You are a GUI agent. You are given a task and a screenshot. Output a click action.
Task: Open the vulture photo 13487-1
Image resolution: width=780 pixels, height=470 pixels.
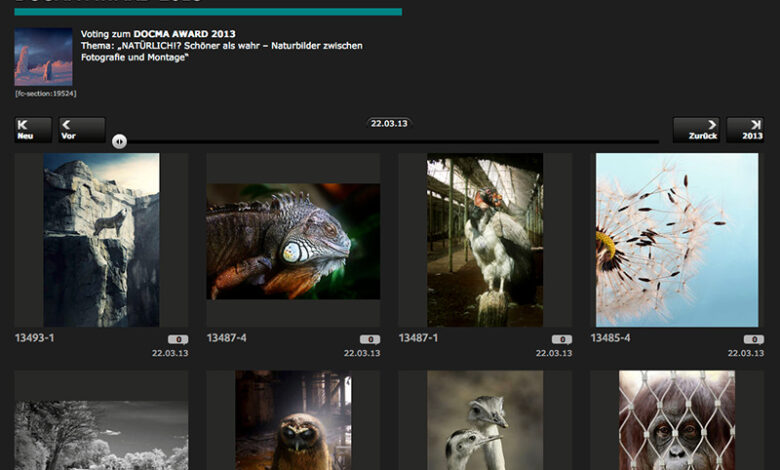[x=485, y=240]
